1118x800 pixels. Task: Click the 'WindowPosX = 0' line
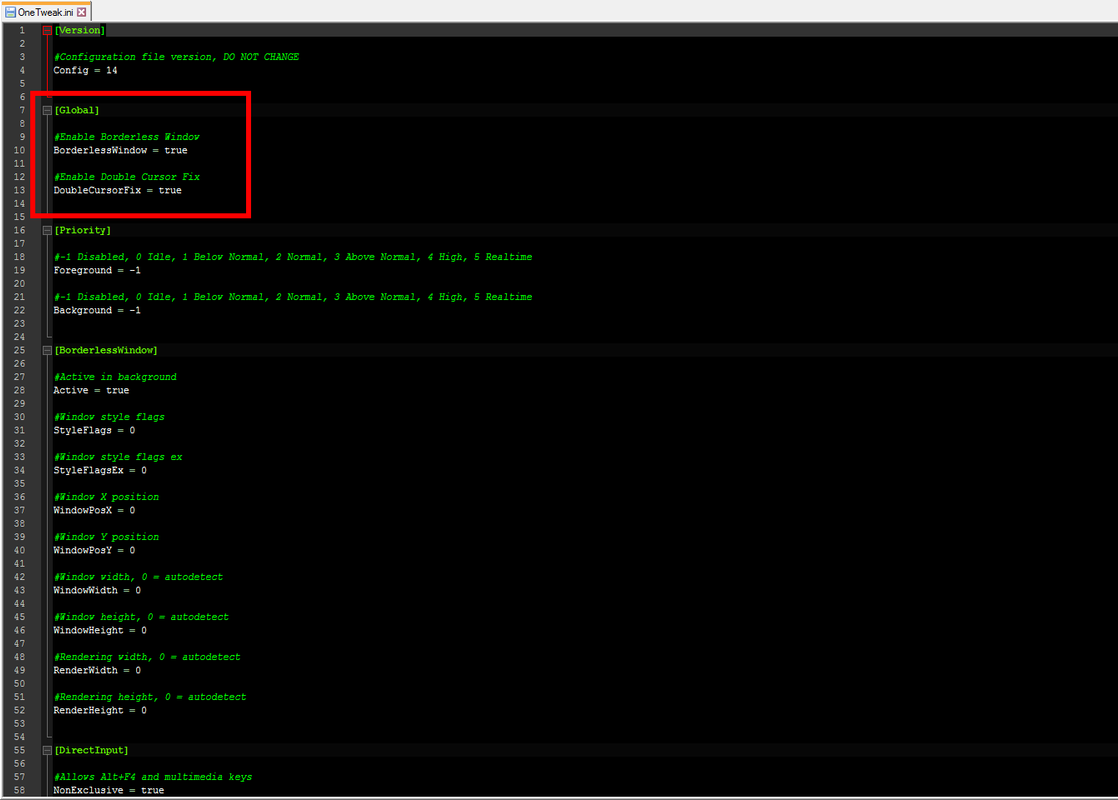(x=94, y=510)
